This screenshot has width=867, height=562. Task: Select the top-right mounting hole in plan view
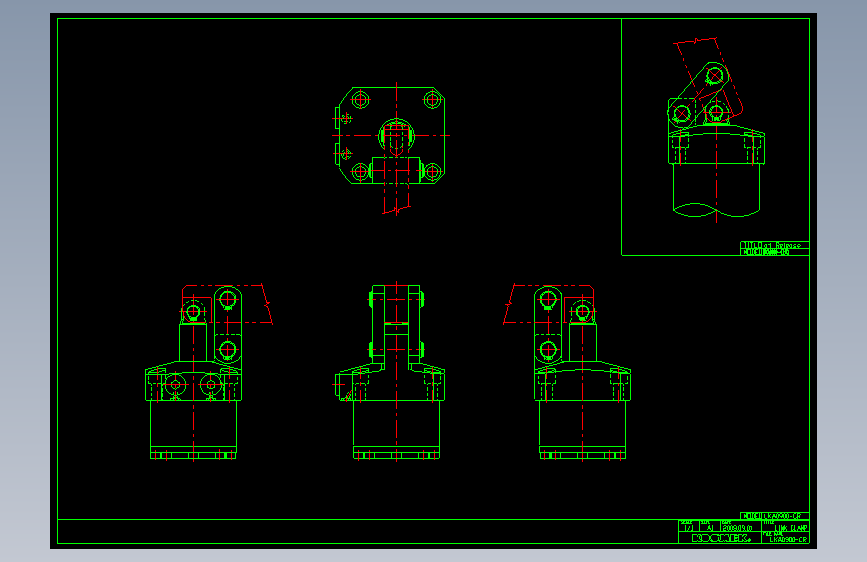click(432, 100)
